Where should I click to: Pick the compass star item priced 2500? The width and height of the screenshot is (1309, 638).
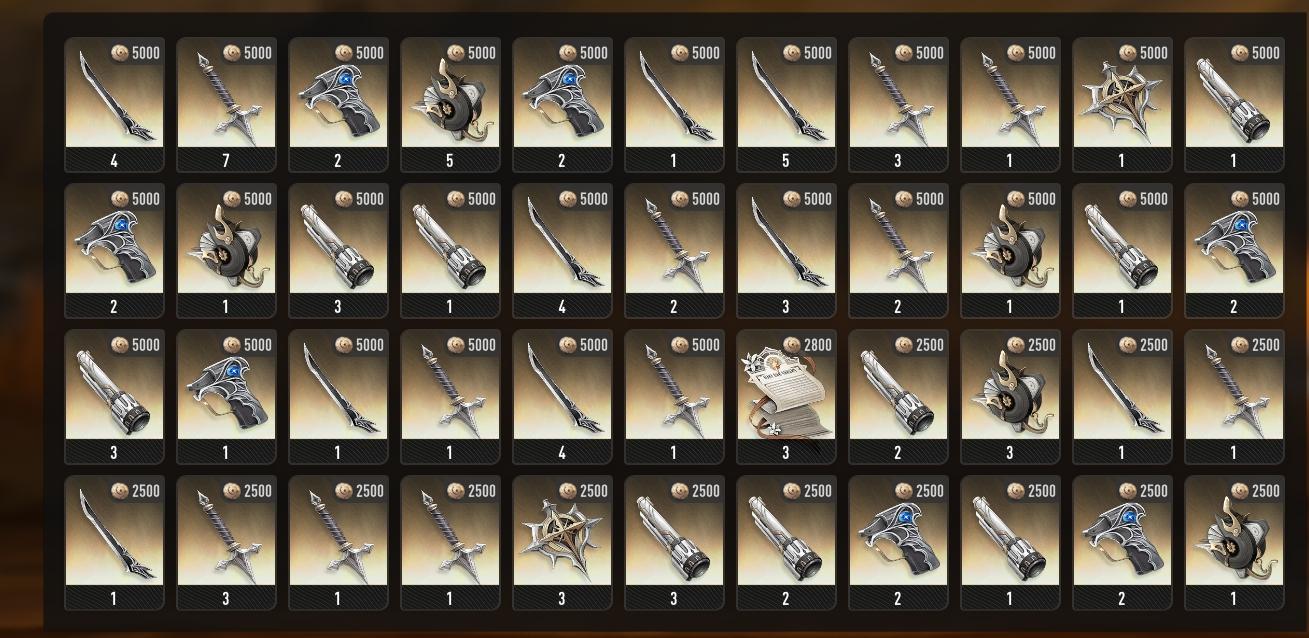point(562,543)
